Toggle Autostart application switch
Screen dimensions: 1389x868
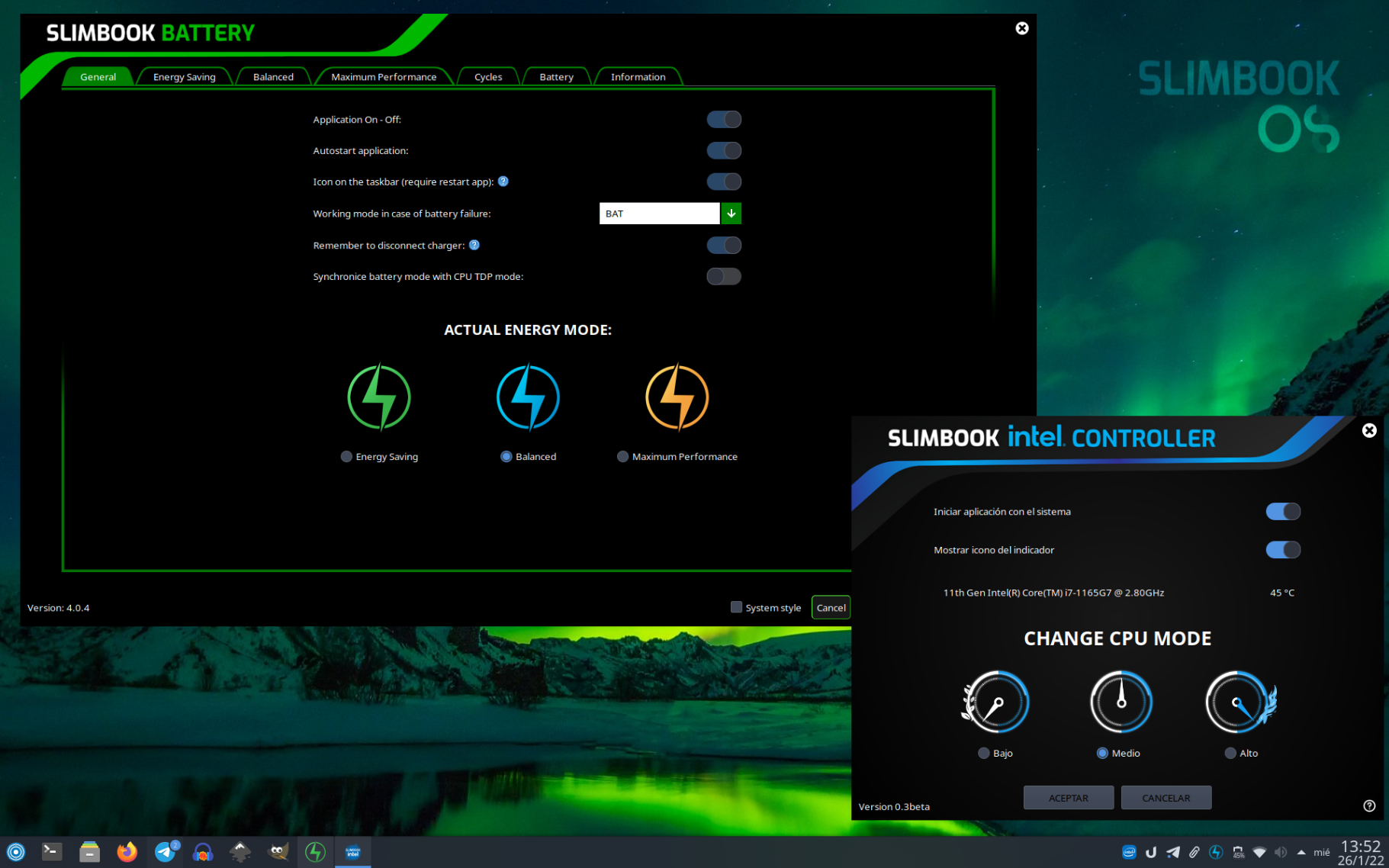pyautogui.click(x=724, y=150)
